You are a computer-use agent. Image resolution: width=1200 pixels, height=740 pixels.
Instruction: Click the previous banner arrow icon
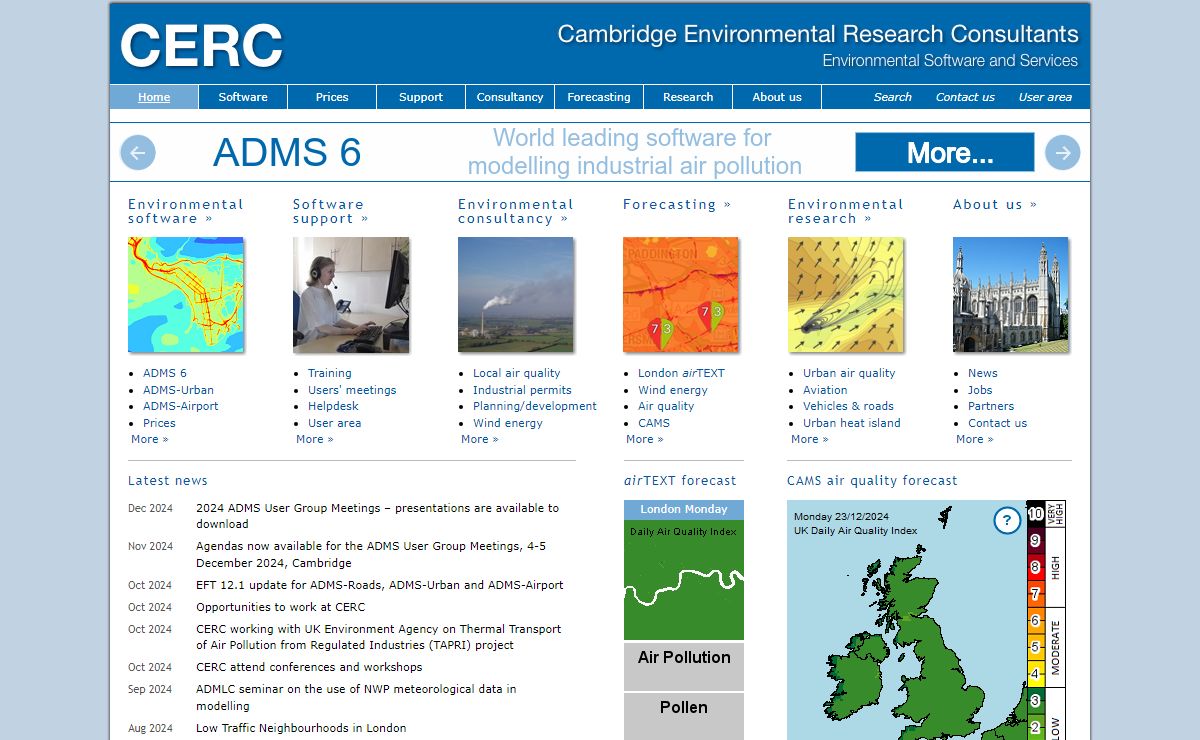pos(138,152)
